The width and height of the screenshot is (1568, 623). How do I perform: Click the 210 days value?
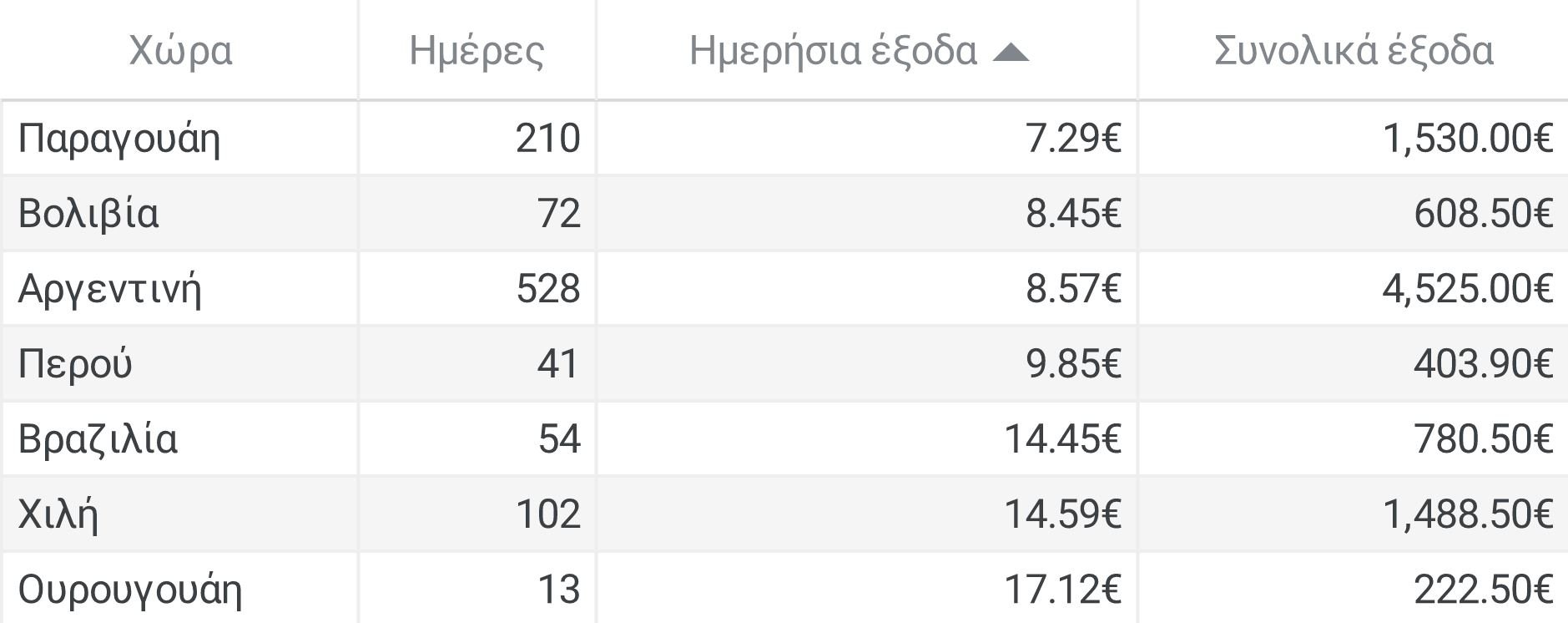point(547,139)
